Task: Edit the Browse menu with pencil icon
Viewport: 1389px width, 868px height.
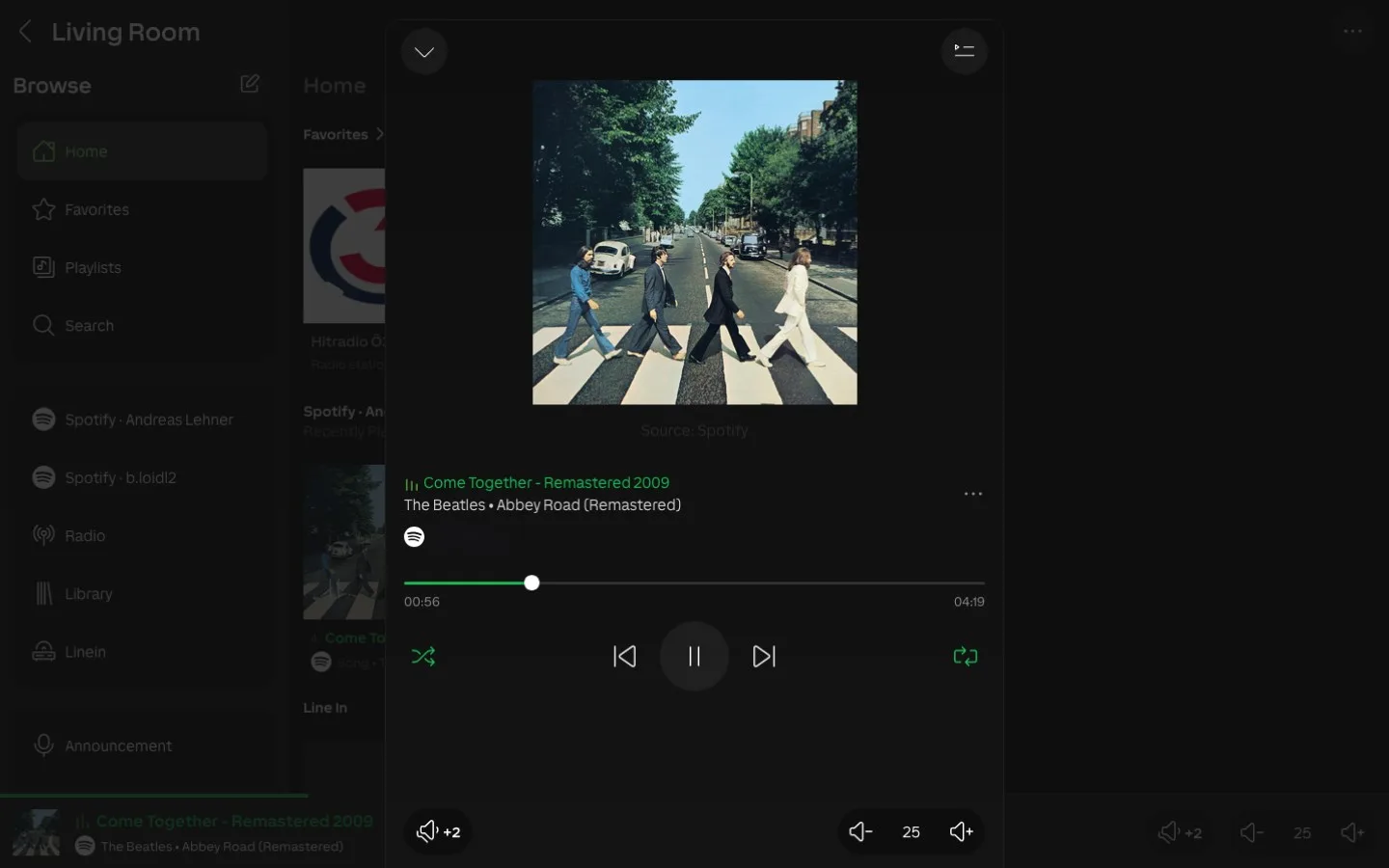Action: tap(250, 84)
